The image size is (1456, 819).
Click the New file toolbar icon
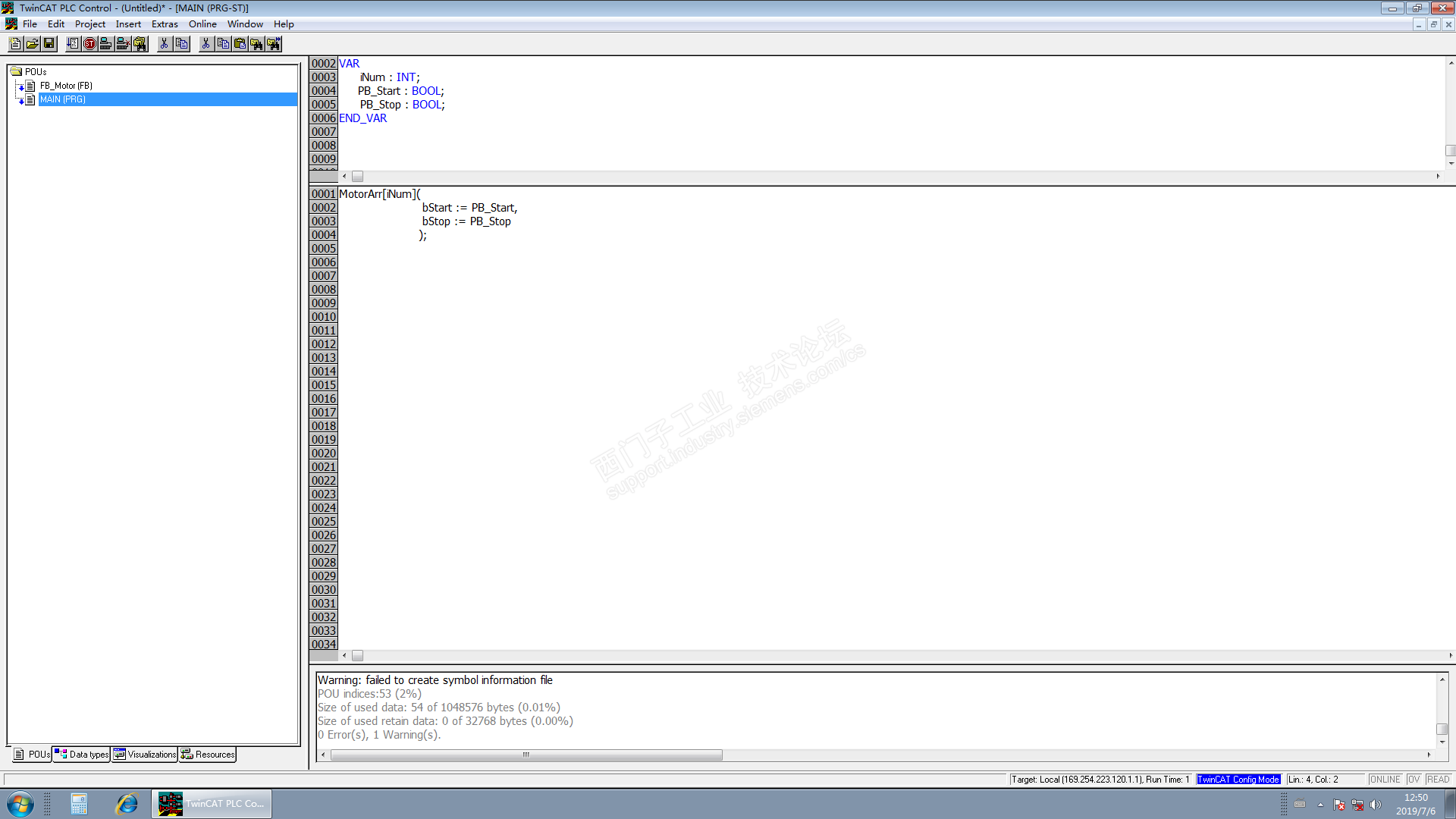(16, 44)
